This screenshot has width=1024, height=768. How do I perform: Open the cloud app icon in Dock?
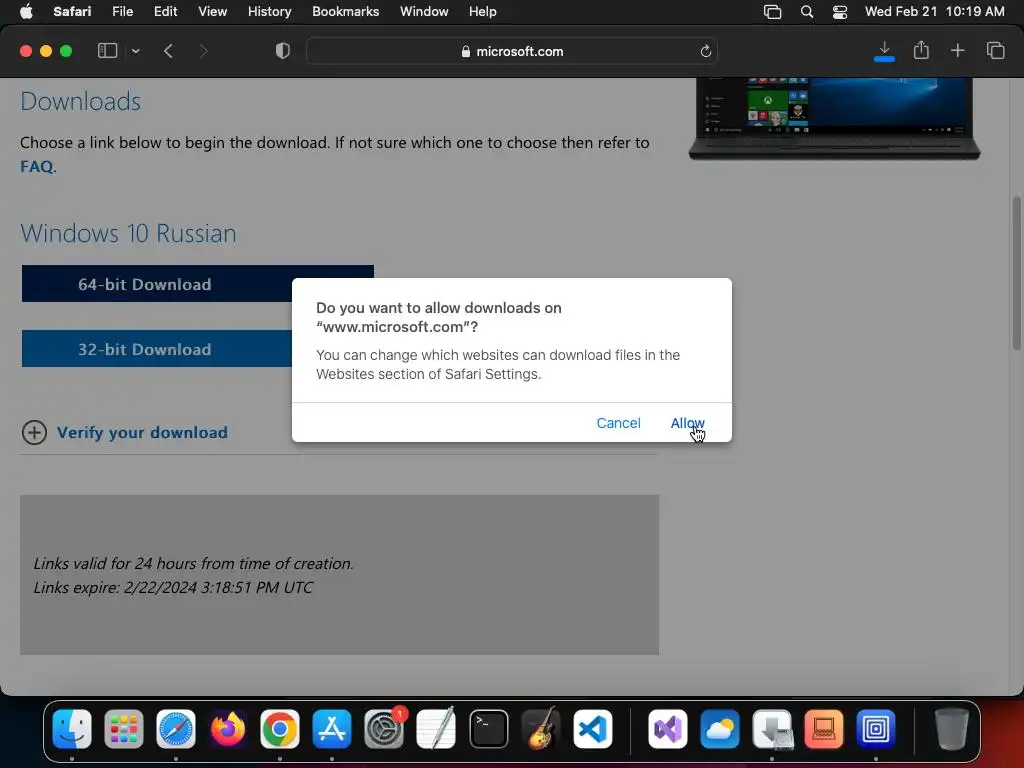(x=720, y=729)
